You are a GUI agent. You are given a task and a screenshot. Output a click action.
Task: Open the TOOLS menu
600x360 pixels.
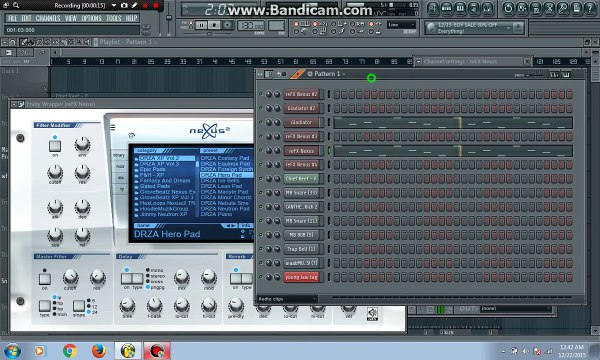[x=114, y=18]
